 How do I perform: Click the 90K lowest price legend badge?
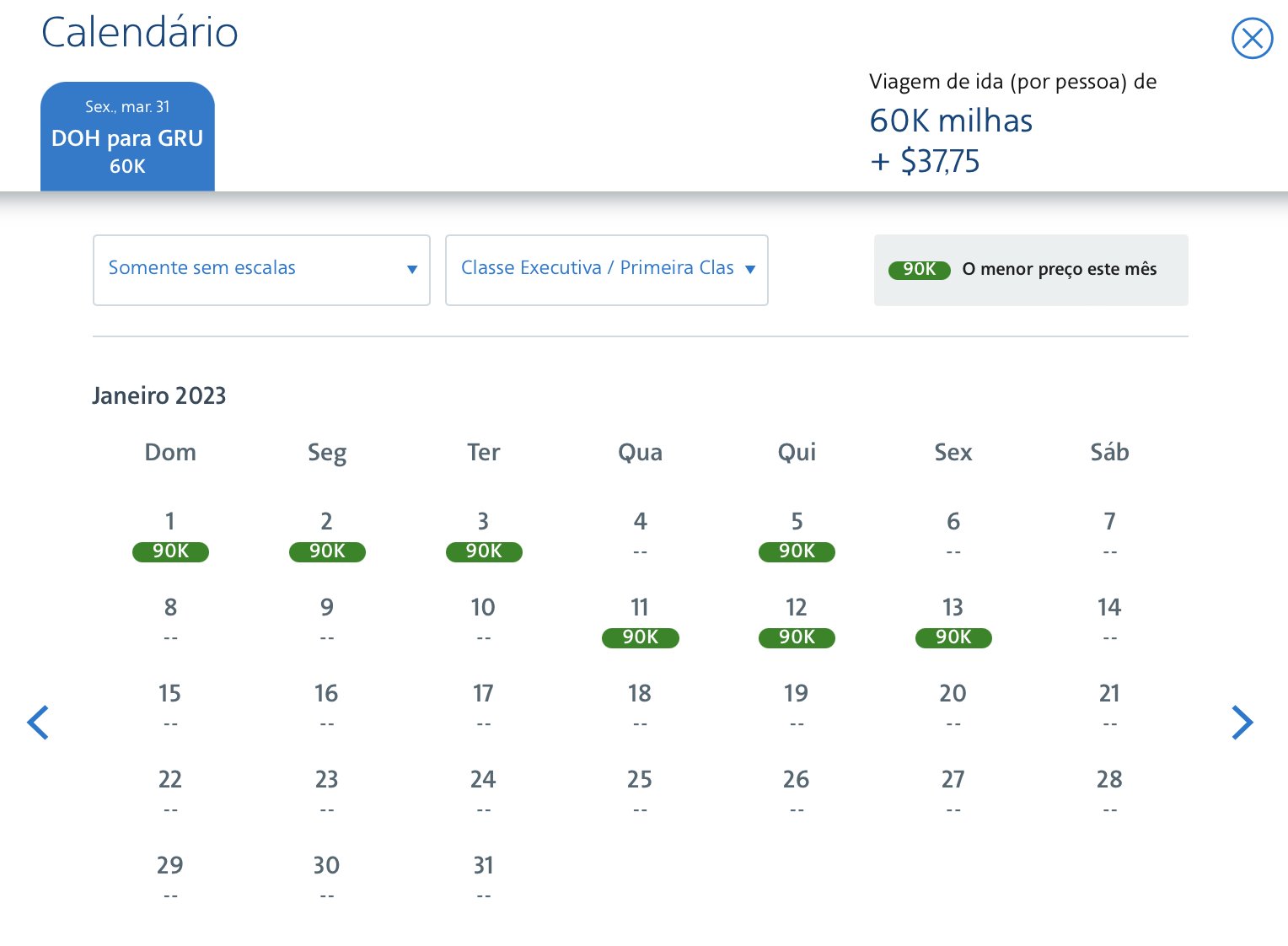coord(920,270)
